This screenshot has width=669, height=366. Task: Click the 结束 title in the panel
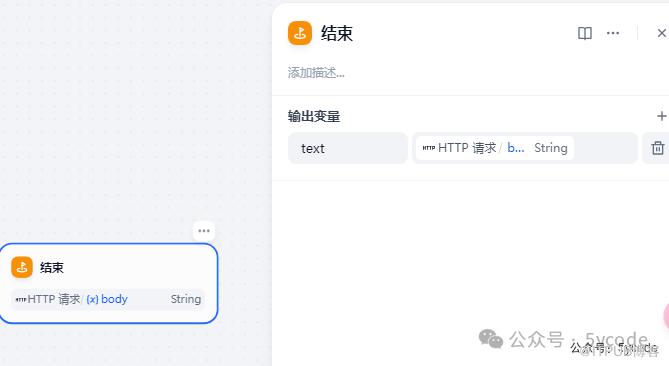point(337,33)
